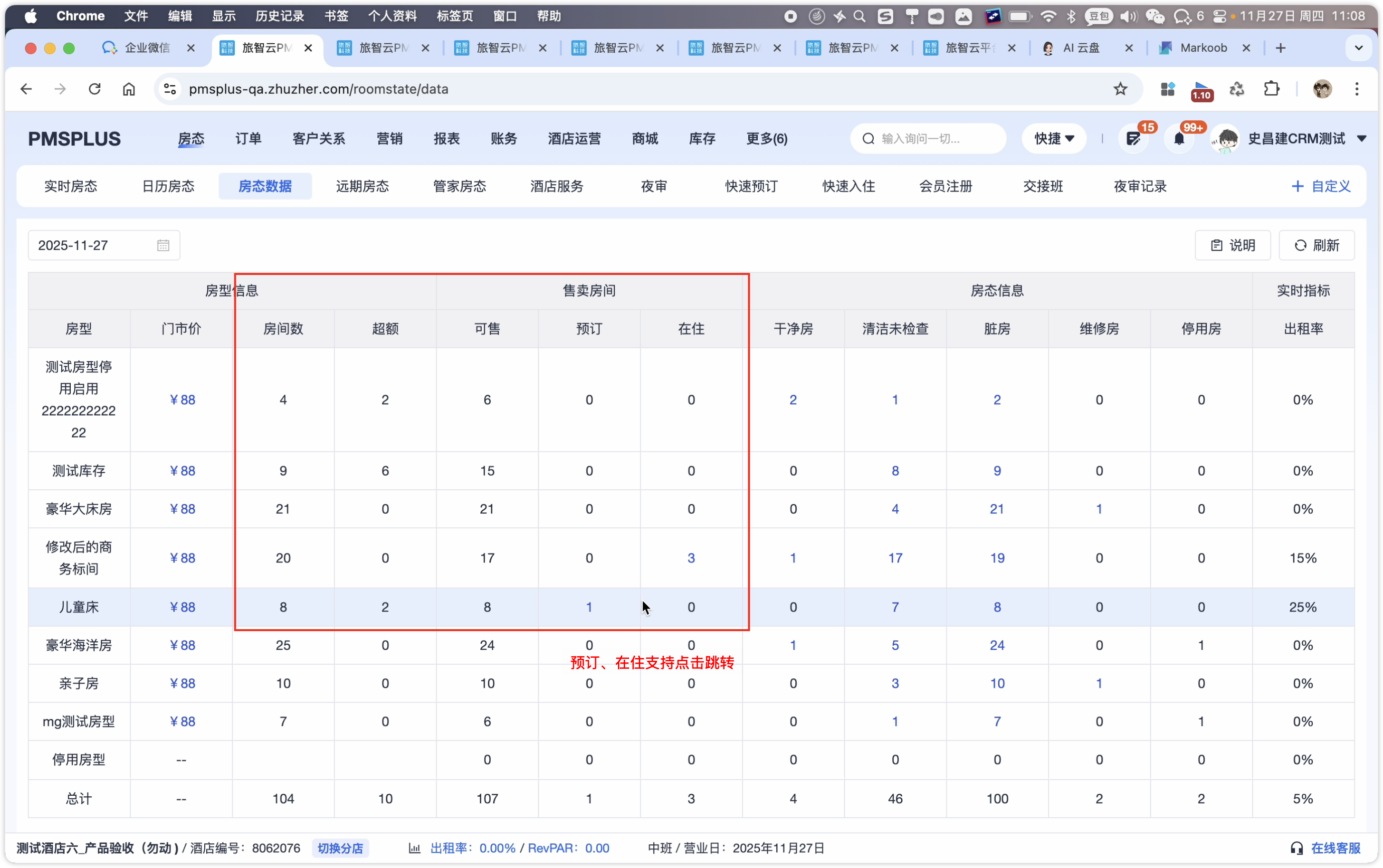Open the 快捷 dropdown
Image resolution: width=1383 pixels, height=868 pixels.
coord(1053,138)
